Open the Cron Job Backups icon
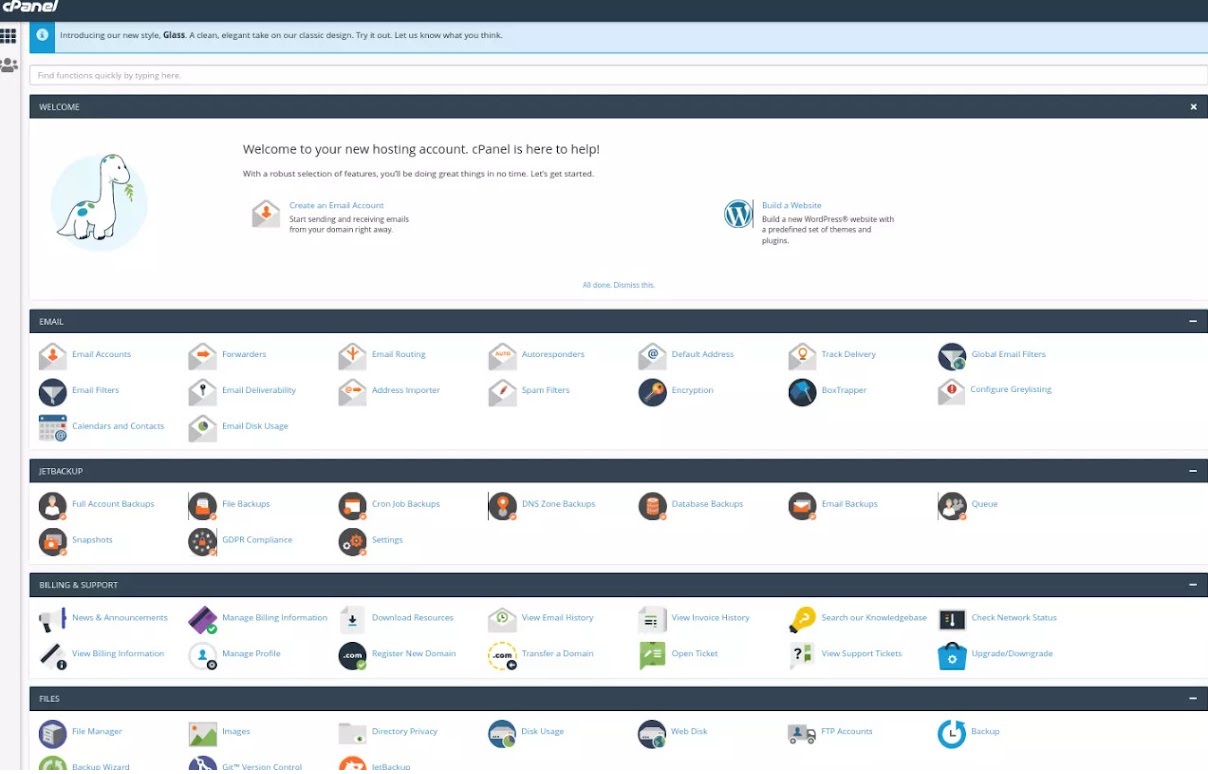The height and width of the screenshot is (774, 1208). (353, 506)
